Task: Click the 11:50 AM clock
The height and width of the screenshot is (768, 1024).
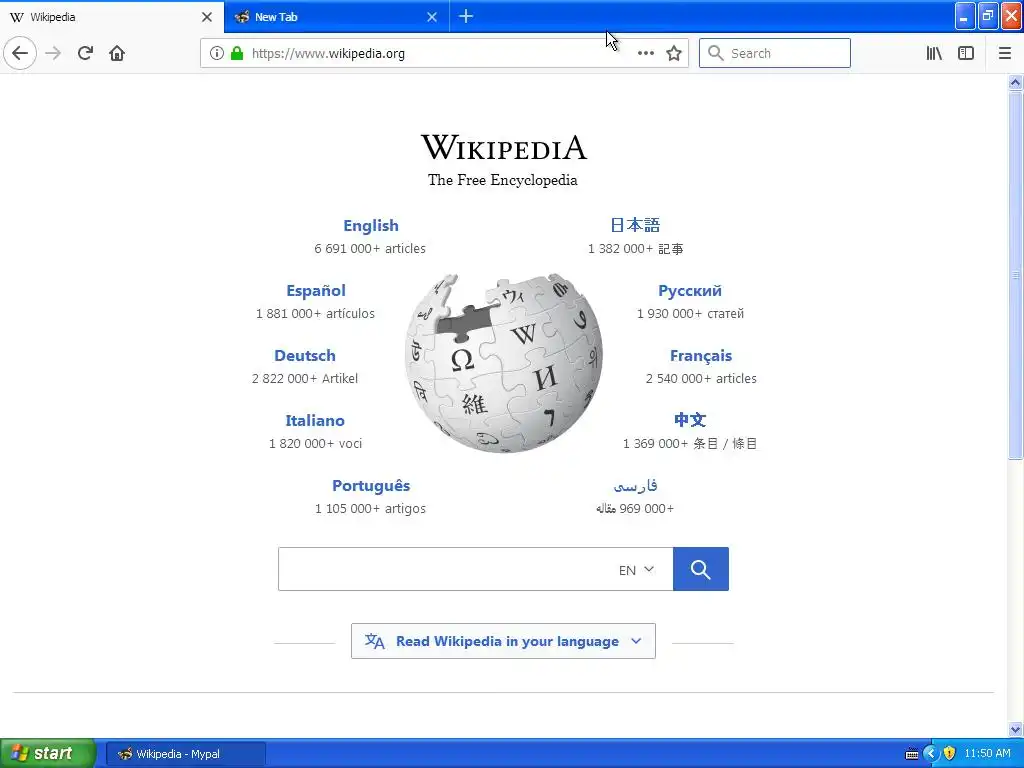Action: coord(987,754)
